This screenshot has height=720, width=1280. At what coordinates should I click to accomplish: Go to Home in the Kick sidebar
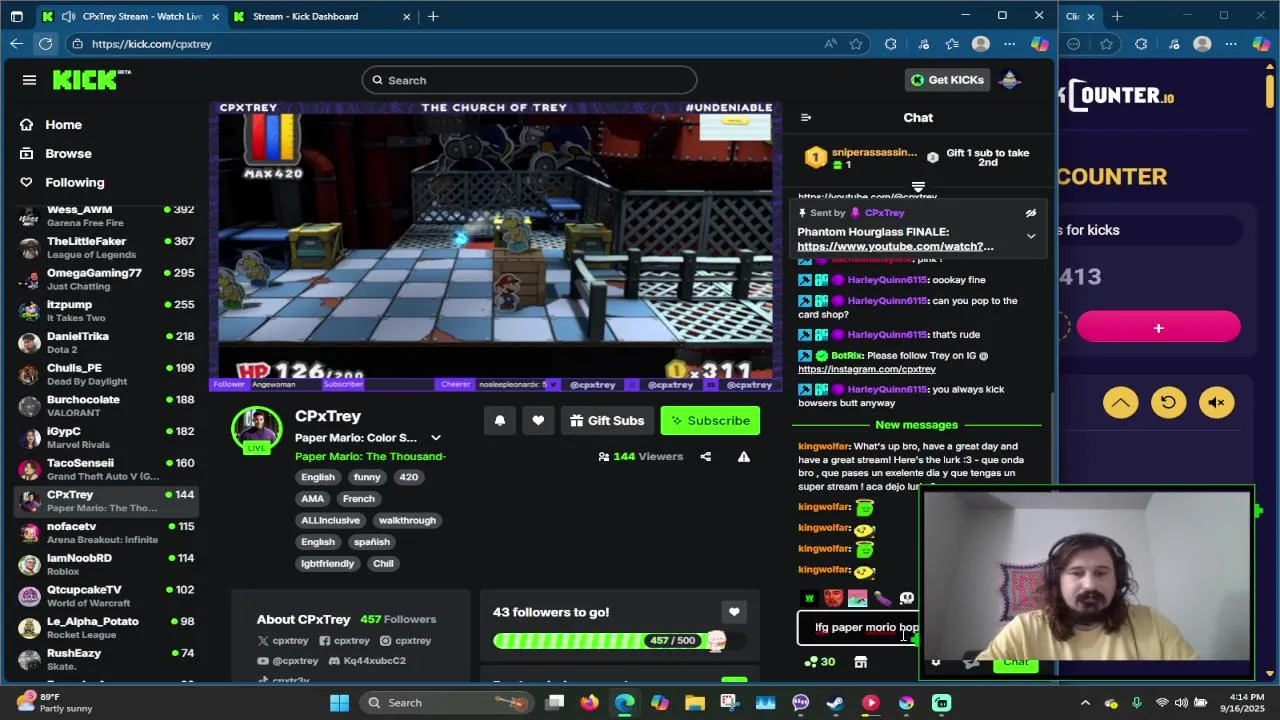(63, 125)
